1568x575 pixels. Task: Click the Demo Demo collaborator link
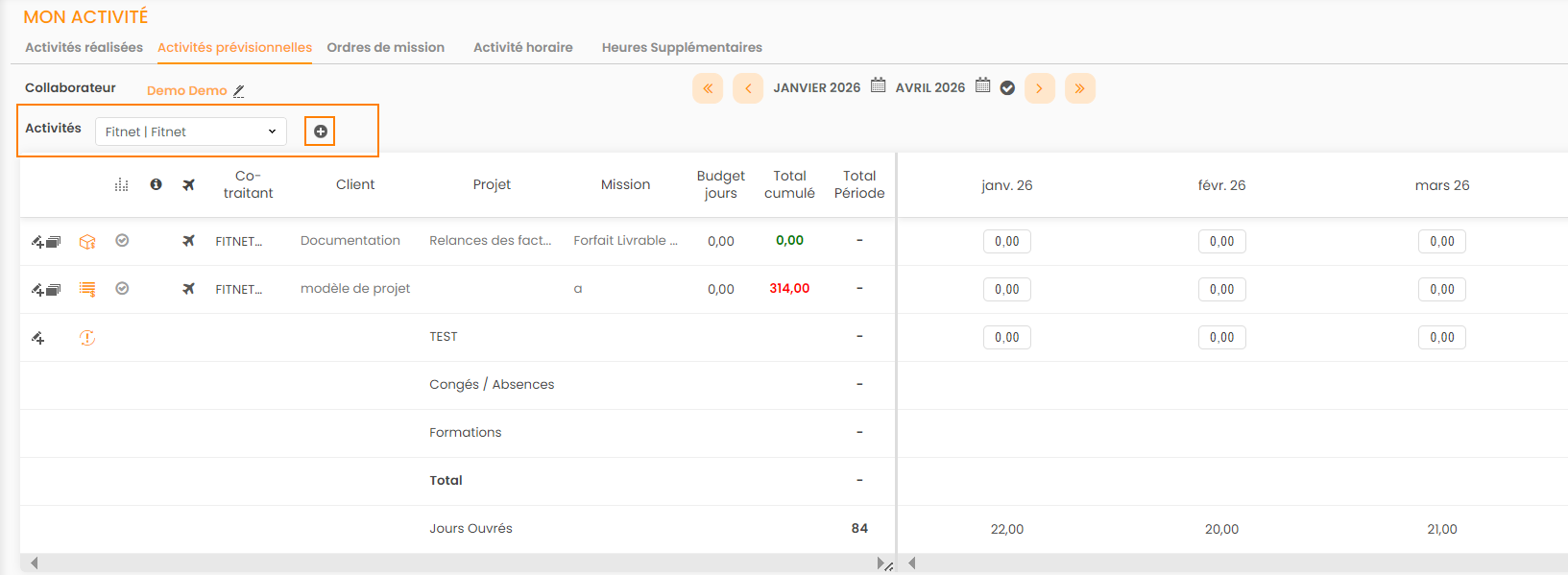(186, 90)
